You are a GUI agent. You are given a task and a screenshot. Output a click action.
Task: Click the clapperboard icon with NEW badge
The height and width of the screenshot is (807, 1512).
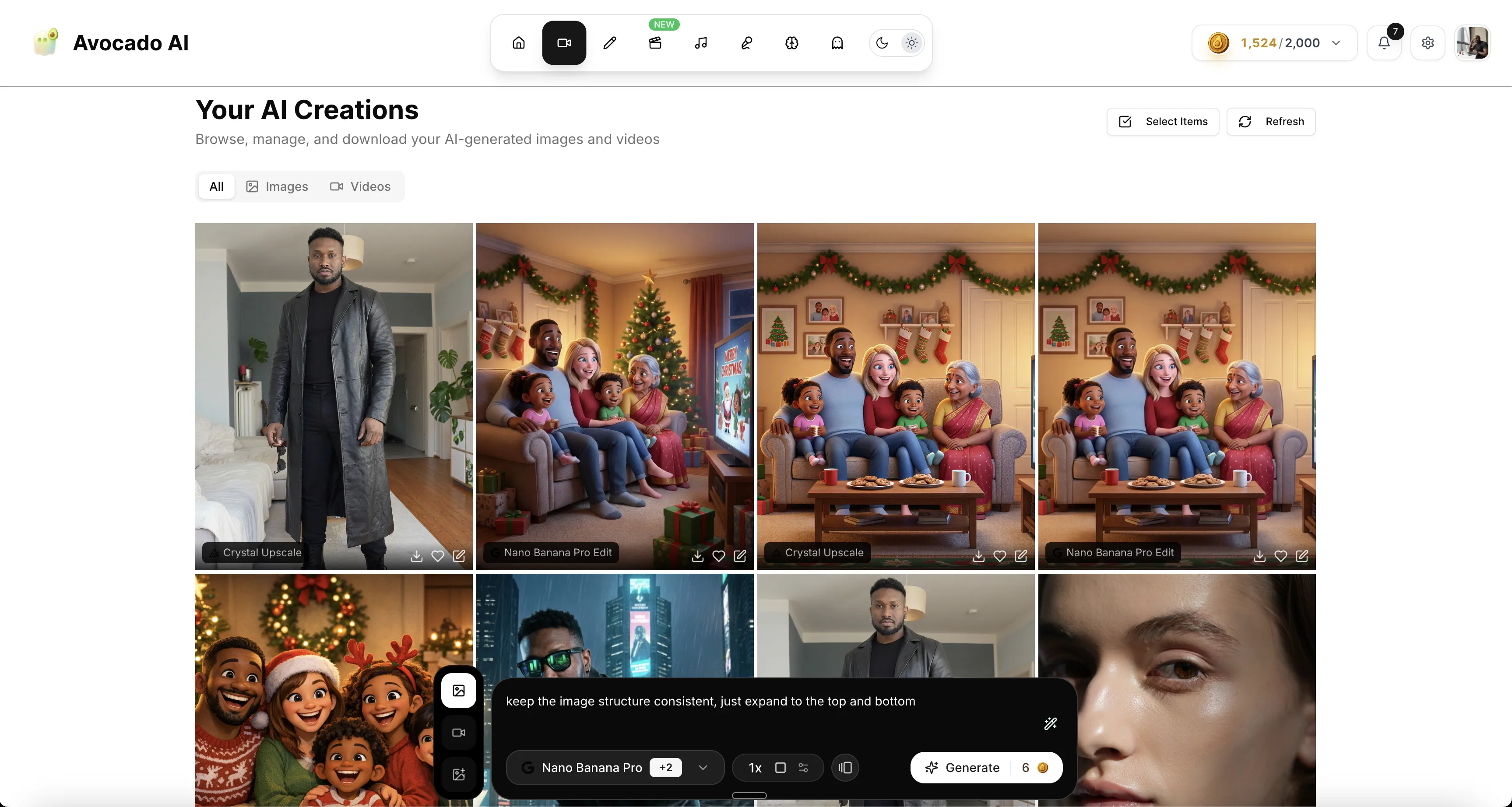[x=655, y=43]
